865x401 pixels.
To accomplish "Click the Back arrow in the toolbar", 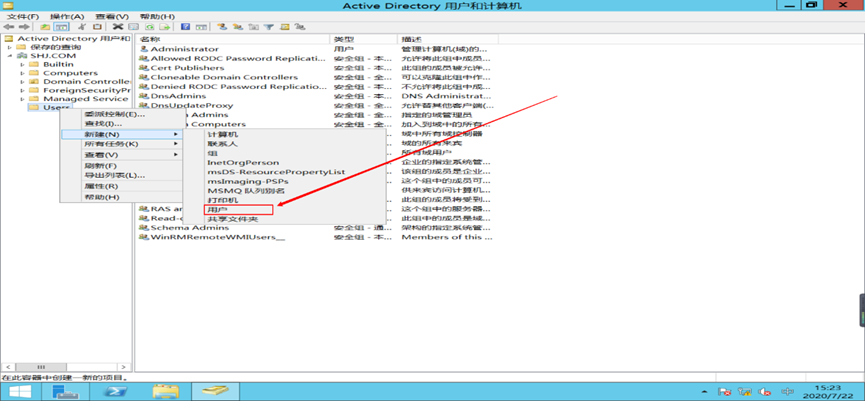I will click(9, 26).
